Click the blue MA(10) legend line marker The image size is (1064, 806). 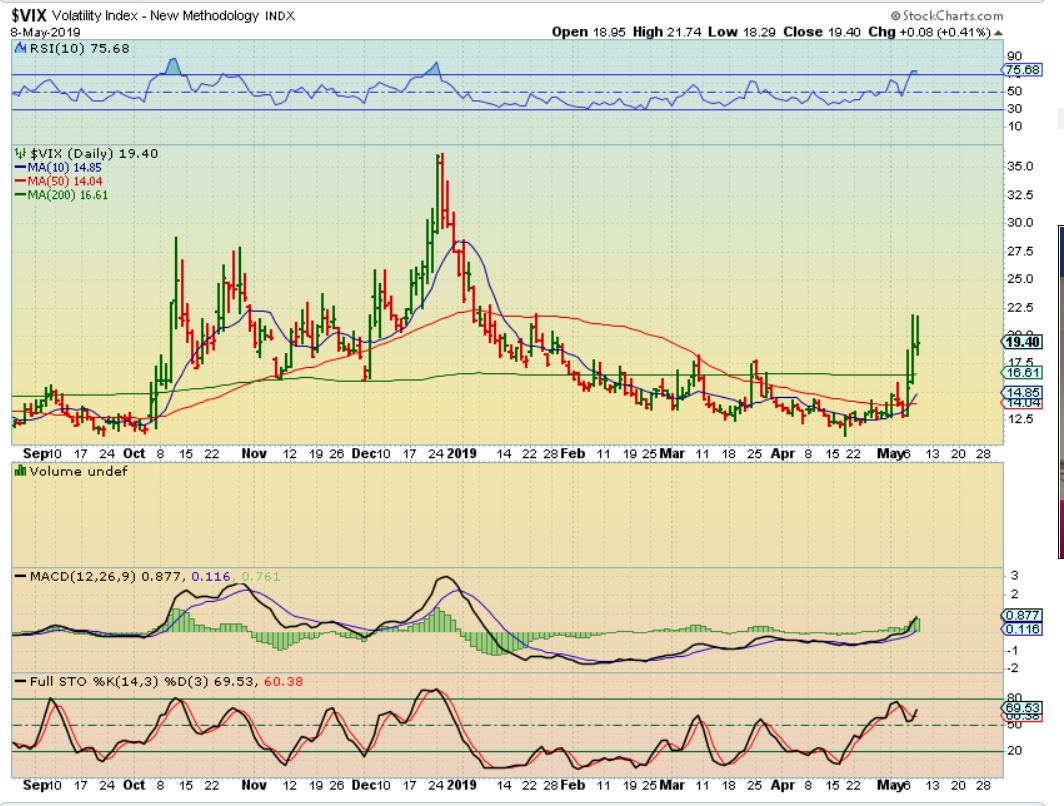[19, 168]
